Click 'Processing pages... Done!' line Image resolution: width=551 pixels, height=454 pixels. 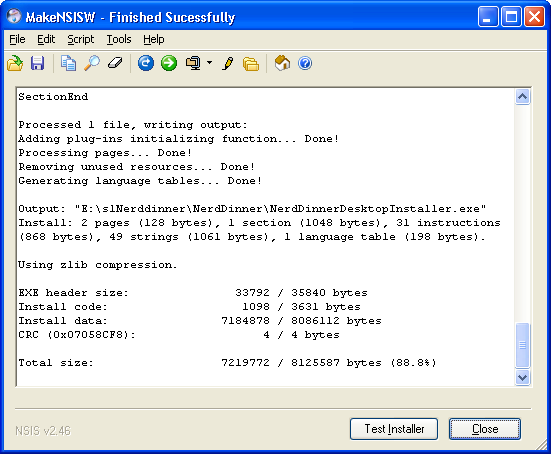click(105, 153)
